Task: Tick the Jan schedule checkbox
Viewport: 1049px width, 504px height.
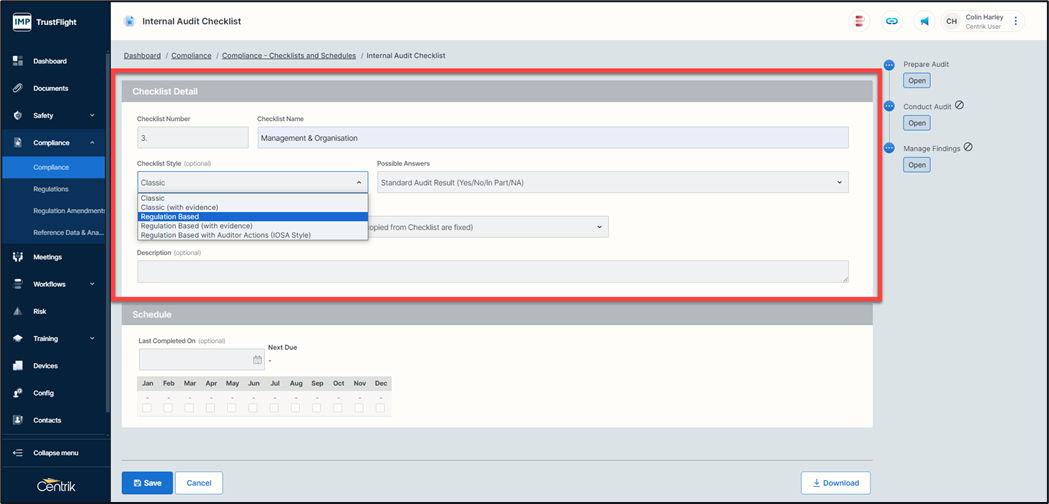Action: point(147,408)
